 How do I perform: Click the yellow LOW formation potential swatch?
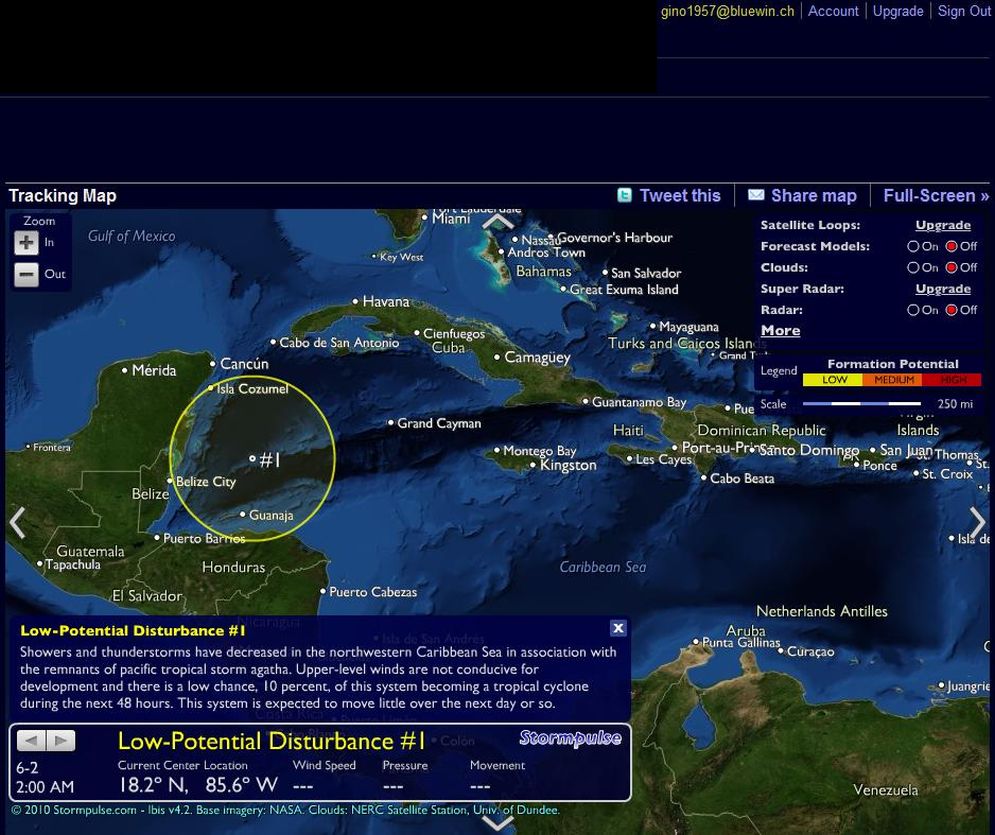834,380
